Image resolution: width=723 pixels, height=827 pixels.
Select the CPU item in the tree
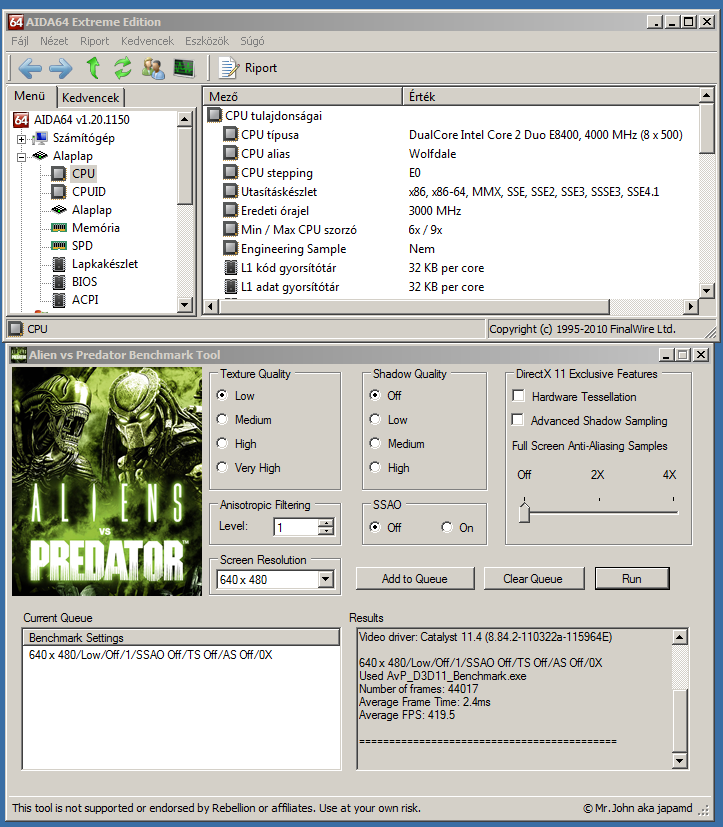[x=83, y=174]
